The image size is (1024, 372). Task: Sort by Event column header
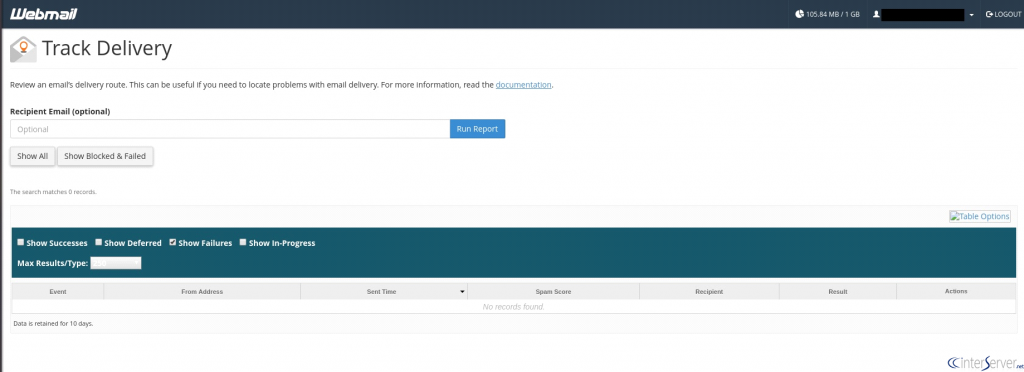[x=57, y=292]
